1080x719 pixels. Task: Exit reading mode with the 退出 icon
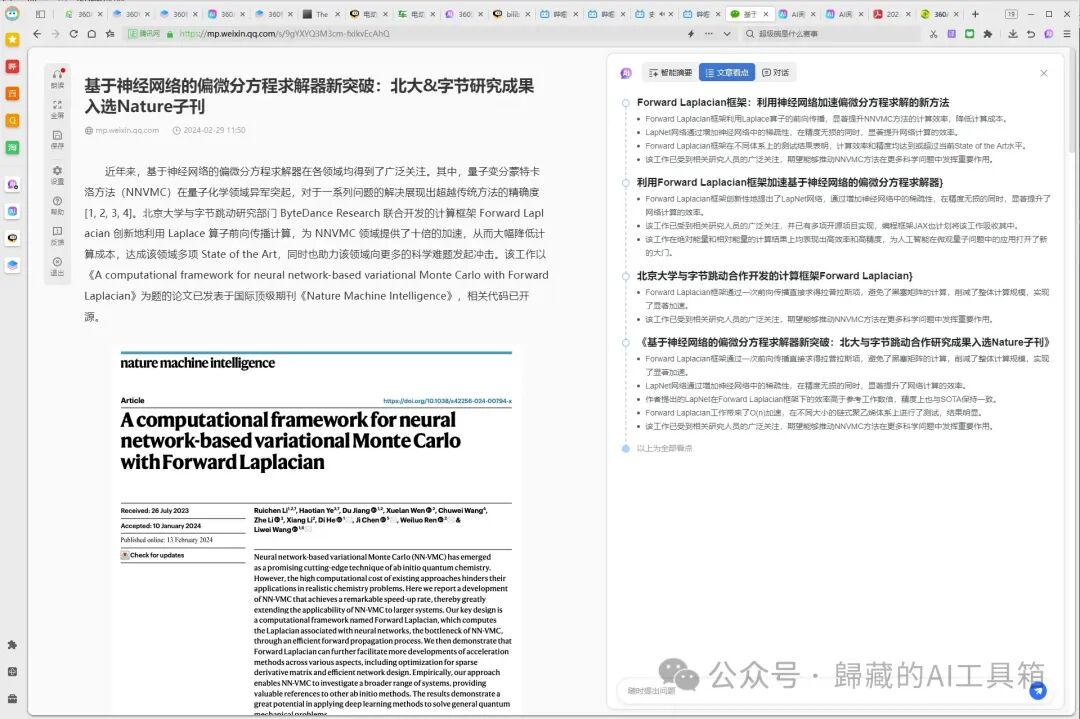(58, 266)
